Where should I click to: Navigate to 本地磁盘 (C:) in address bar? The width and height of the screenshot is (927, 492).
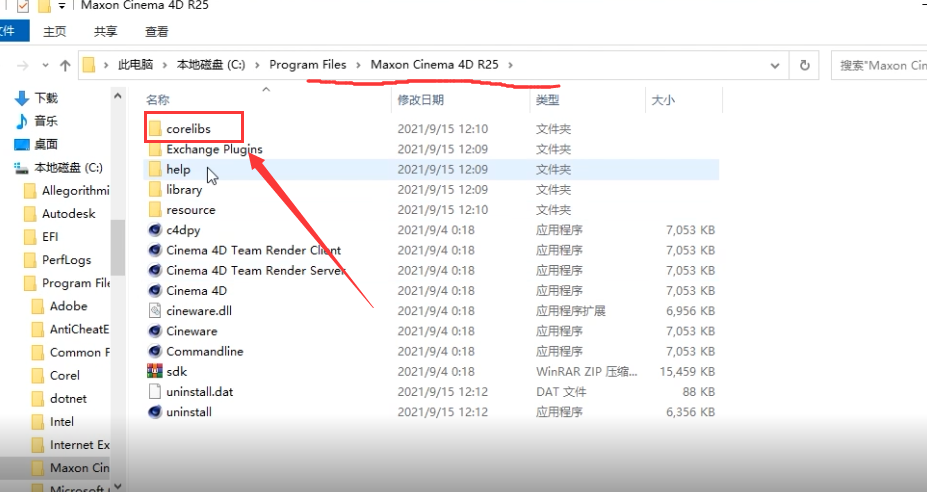pos(211,65)
